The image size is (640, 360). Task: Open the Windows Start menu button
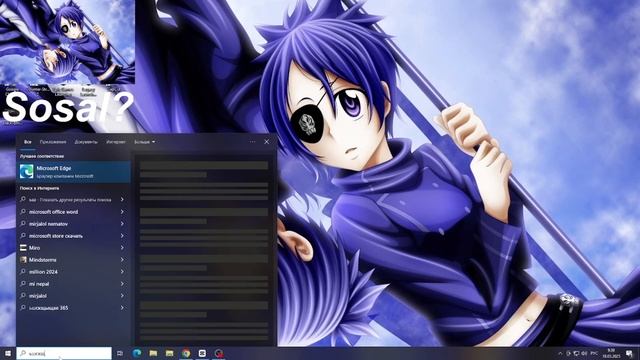pyautogui.click(x=8, y=353)
